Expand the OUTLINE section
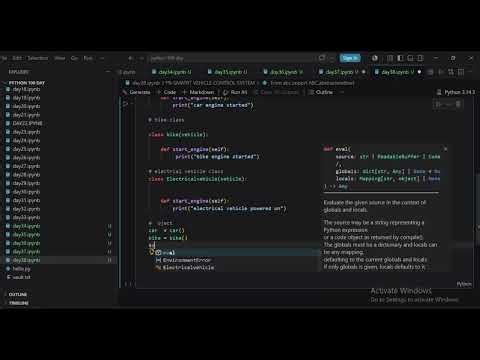Image resolution: width=480 pixels, height=360 pixels. coord(18,295)
